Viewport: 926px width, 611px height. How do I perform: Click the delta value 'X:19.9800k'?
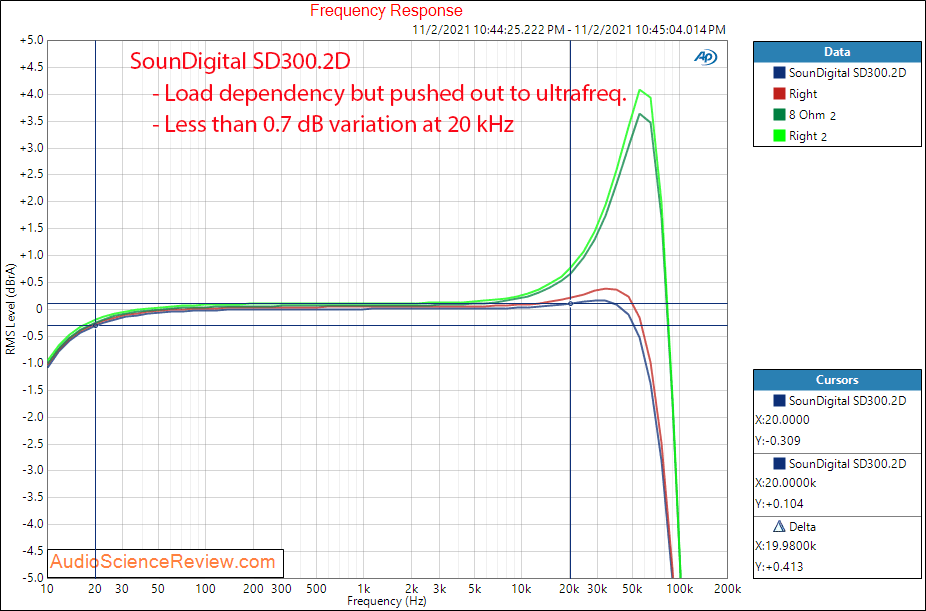click(x=785, y=546)
